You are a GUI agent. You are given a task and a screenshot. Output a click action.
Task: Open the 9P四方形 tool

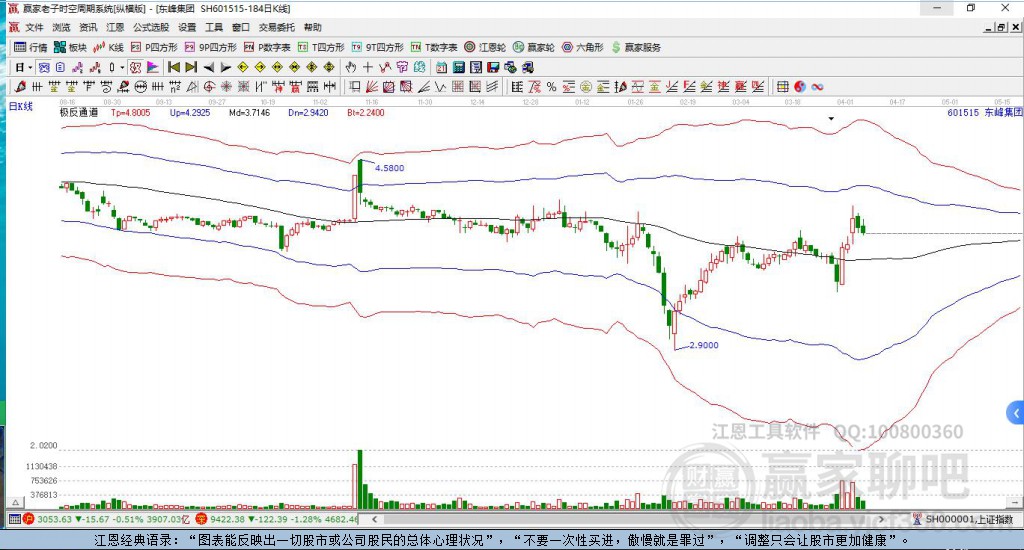210,47
